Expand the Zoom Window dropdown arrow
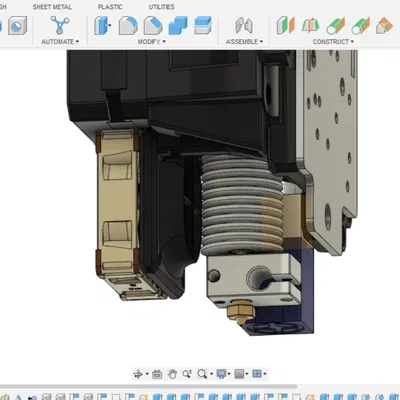This screenshot has width=400, height=400. click(211, 374)
